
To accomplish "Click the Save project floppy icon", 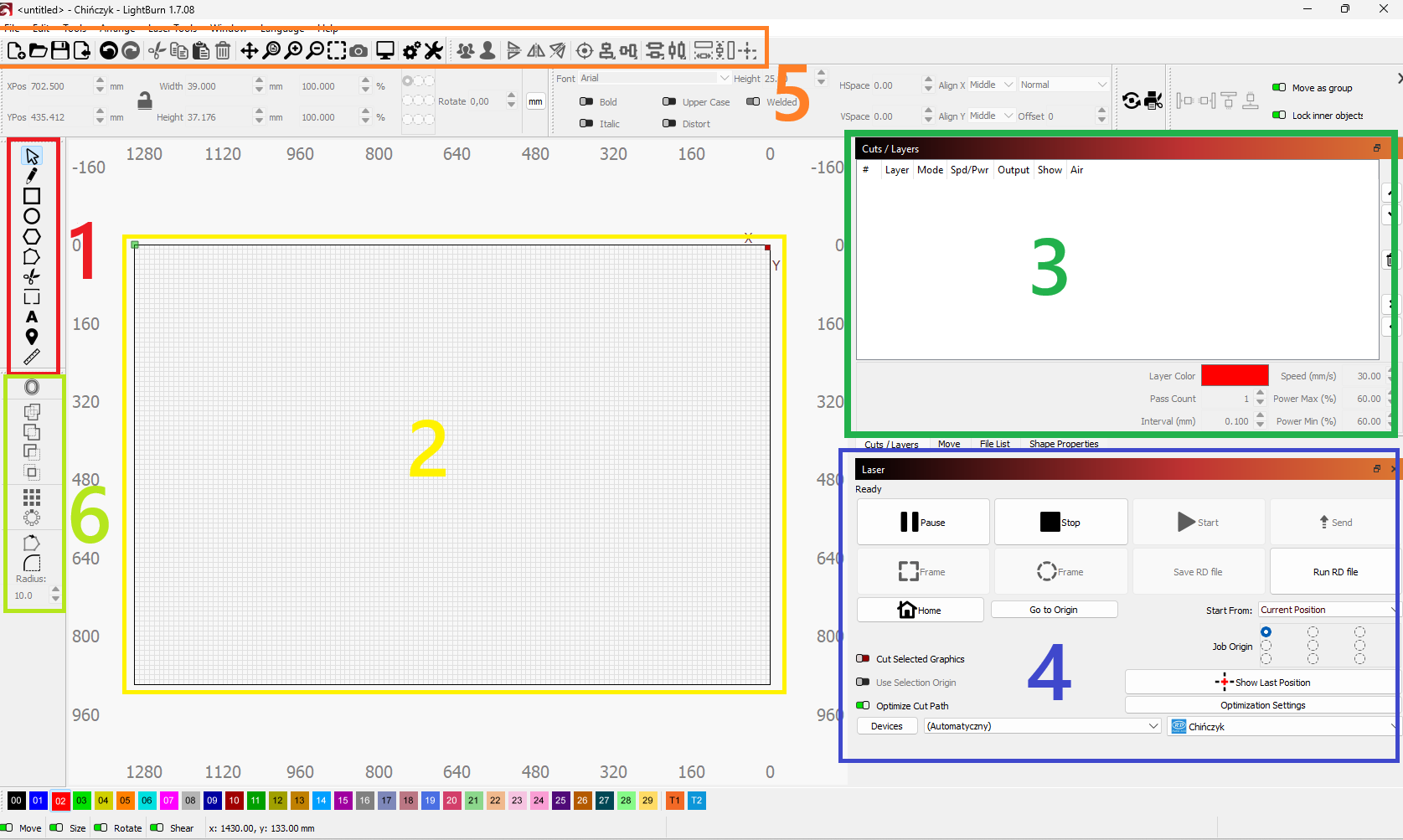I will coord(60,51).
